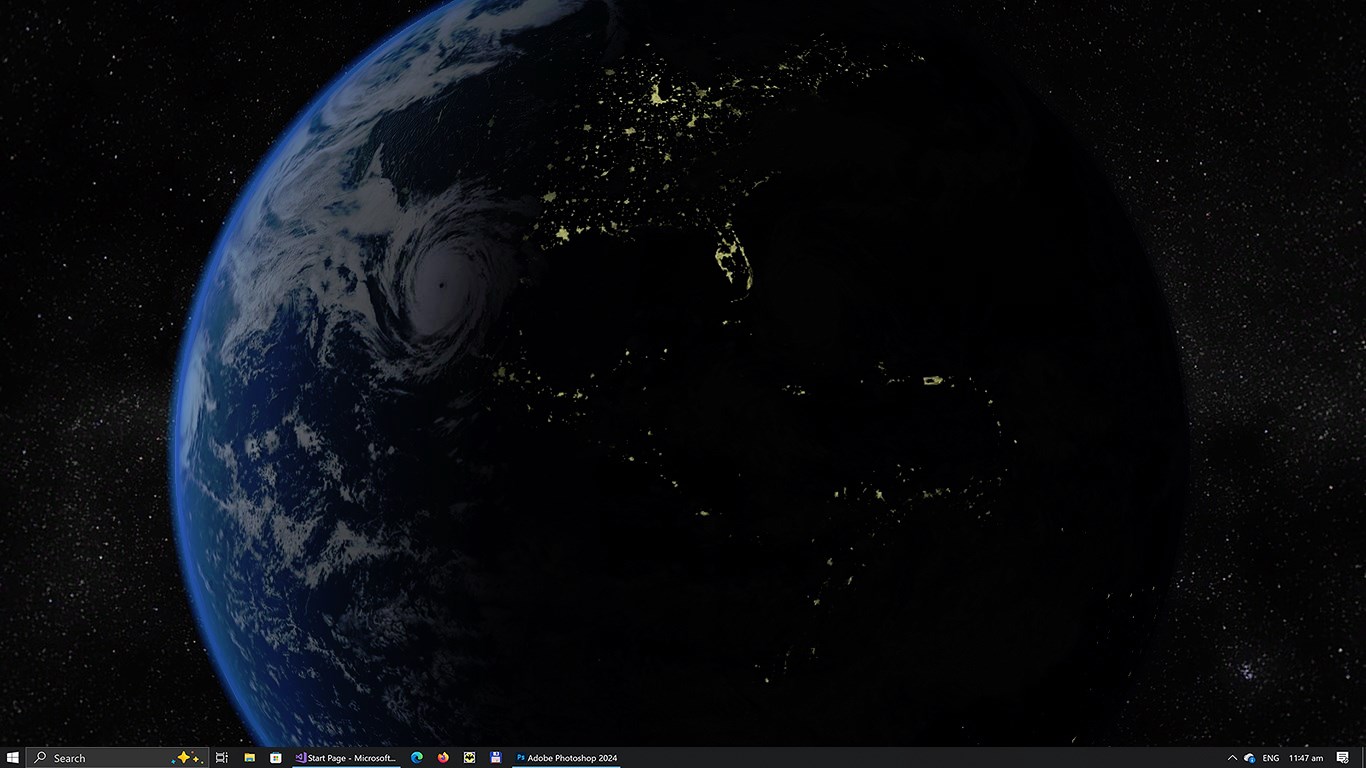Open the OneDrive cloud tray icon
The image size is (1366, 768).
(x=1250, y=758)
